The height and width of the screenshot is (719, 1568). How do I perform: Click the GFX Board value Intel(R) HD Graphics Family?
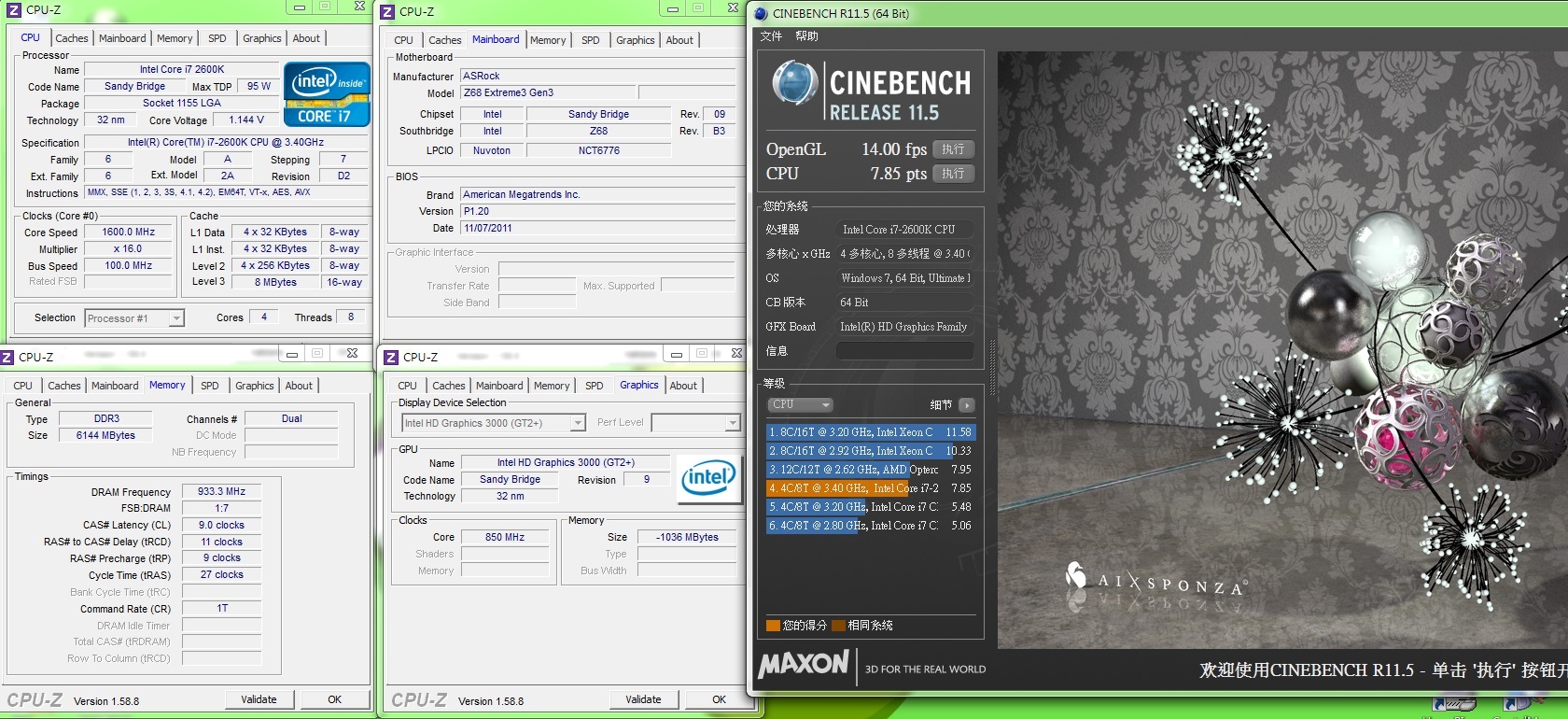[904, 327]
